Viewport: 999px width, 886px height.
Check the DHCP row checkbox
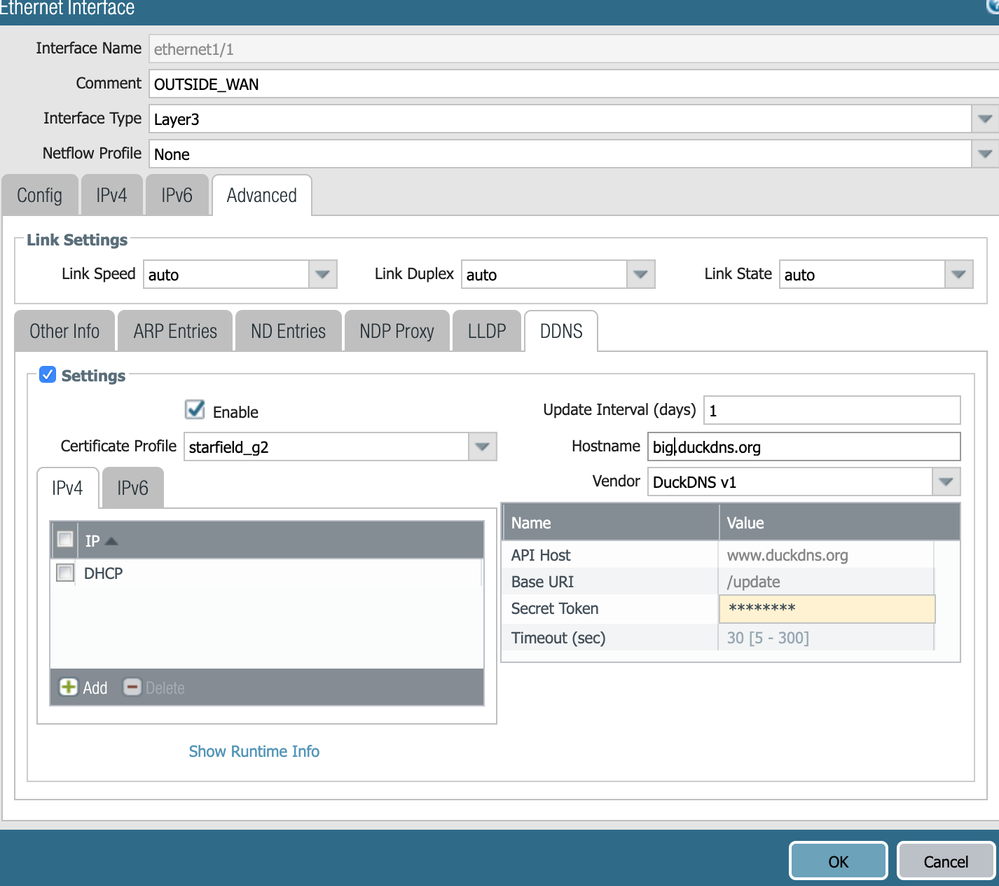(66, 573)
